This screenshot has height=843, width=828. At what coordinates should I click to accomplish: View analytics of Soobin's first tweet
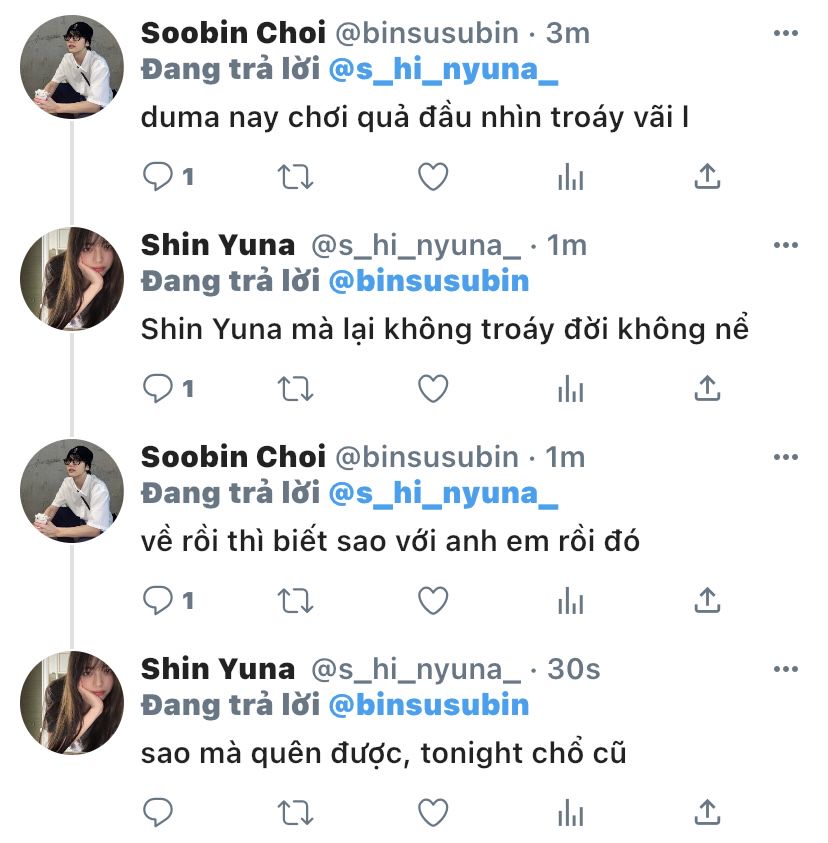point(570,177)
